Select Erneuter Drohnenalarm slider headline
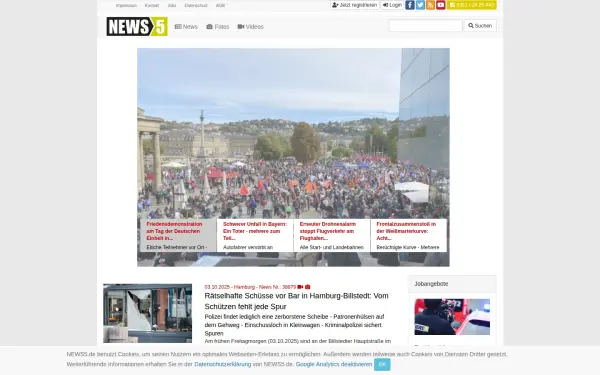600x375 pixels. (328, 231)
